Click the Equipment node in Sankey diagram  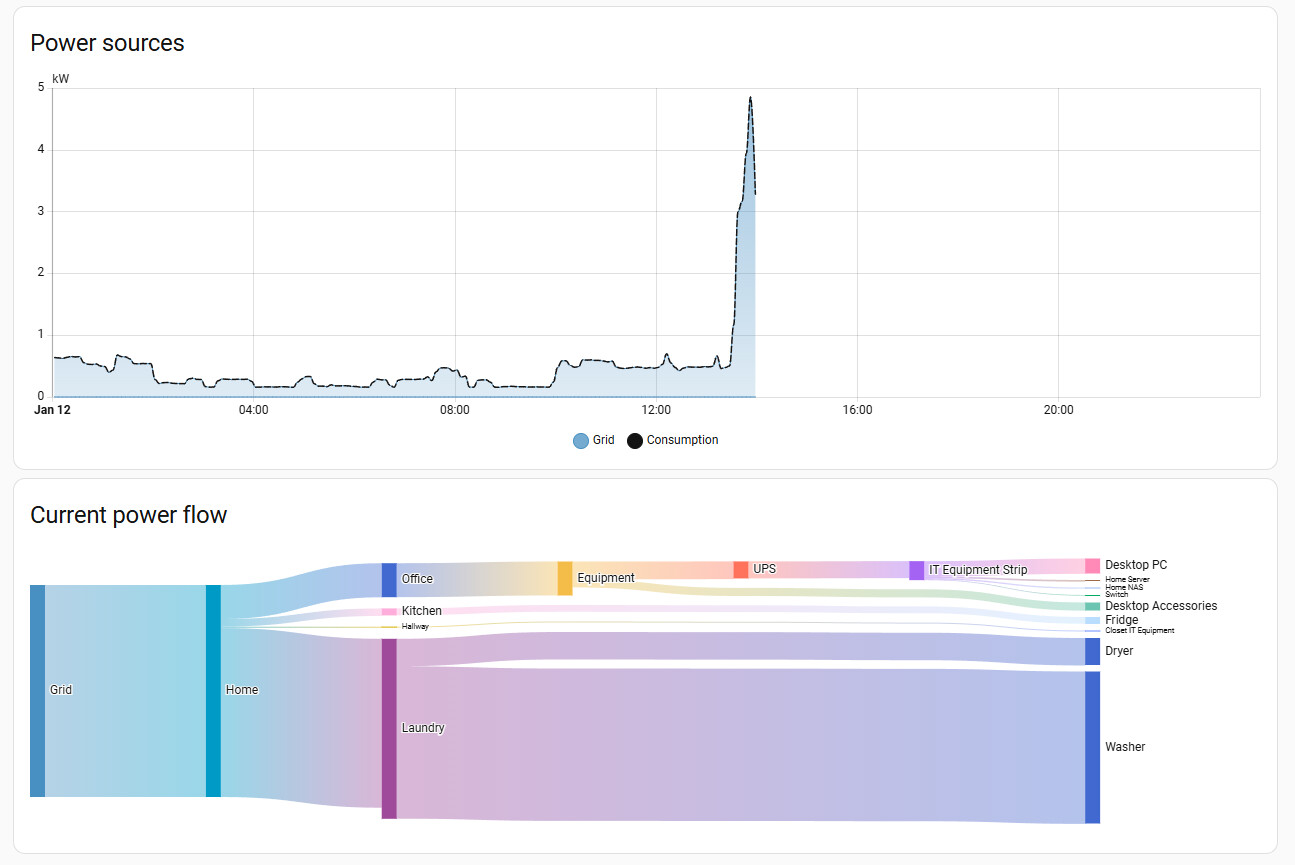565,578
